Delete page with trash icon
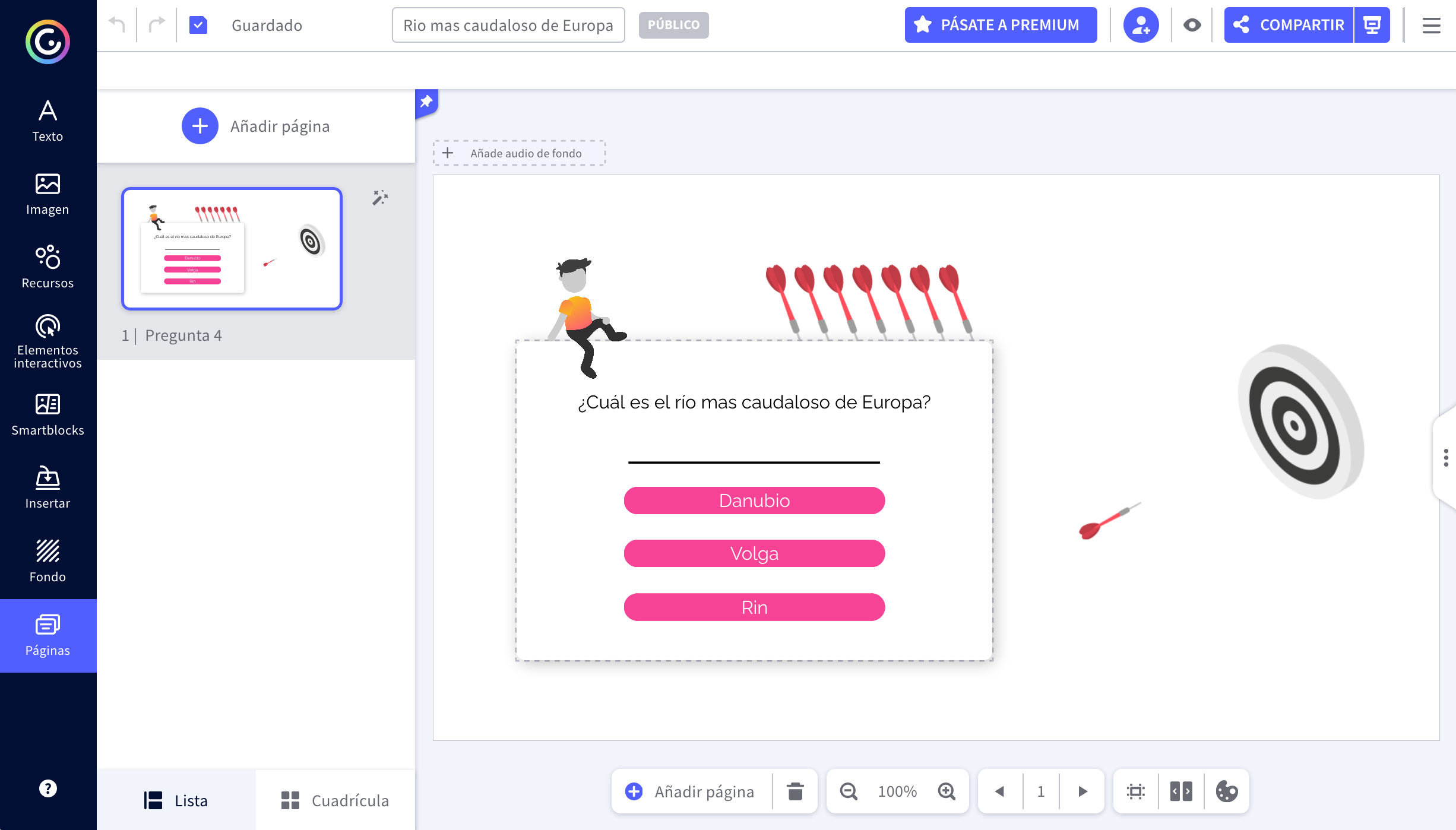Image resolution: width=1456 pixels, height=830 pixels. [x=795, y=791]
